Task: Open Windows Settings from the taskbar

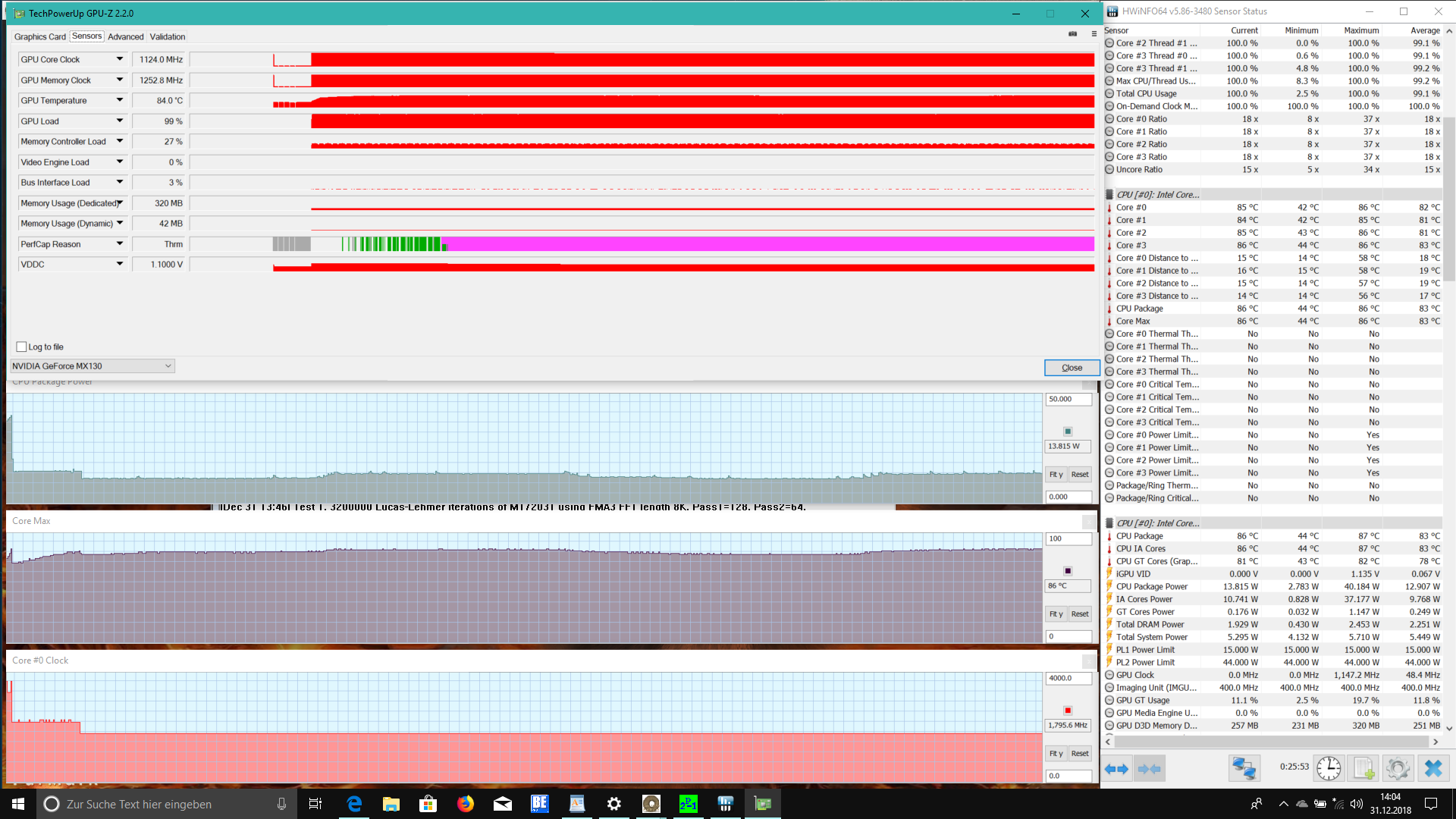Action: click(x=614, y=804)
